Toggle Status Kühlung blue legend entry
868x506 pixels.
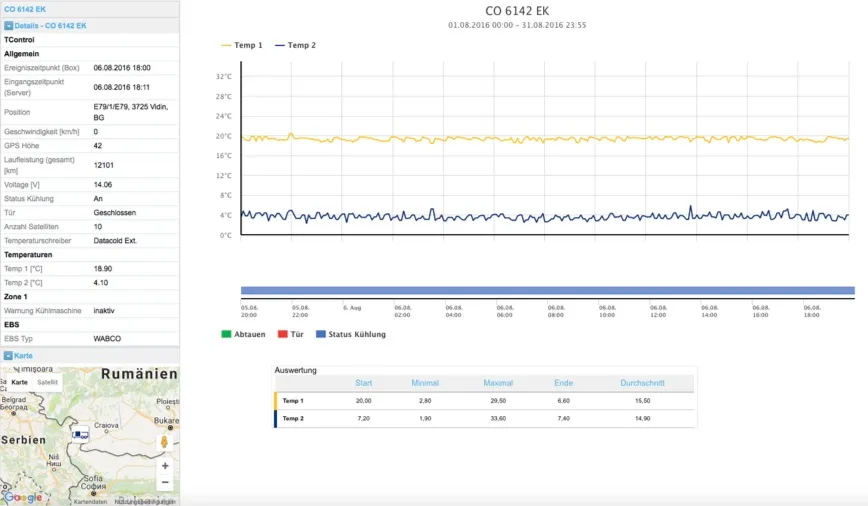click(x=351, y=334)
